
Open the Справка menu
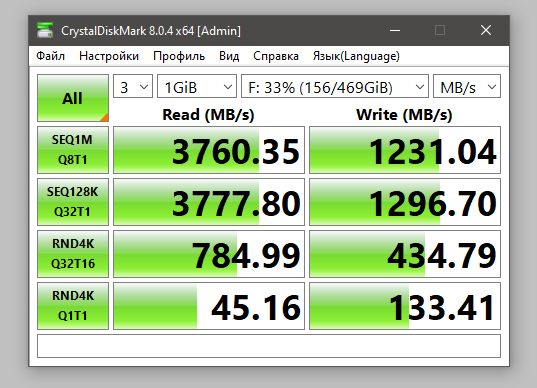click(x=276, y=56)
